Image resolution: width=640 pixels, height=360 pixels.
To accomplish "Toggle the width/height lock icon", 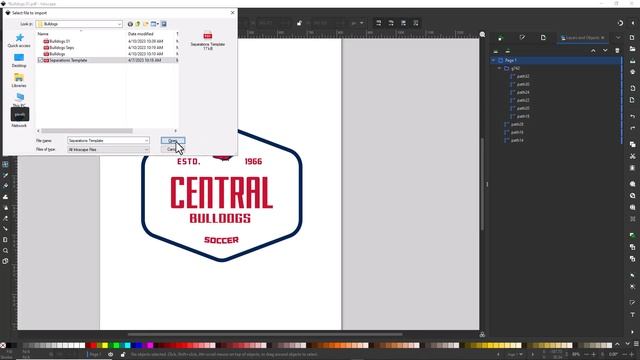I will [299, 23].
